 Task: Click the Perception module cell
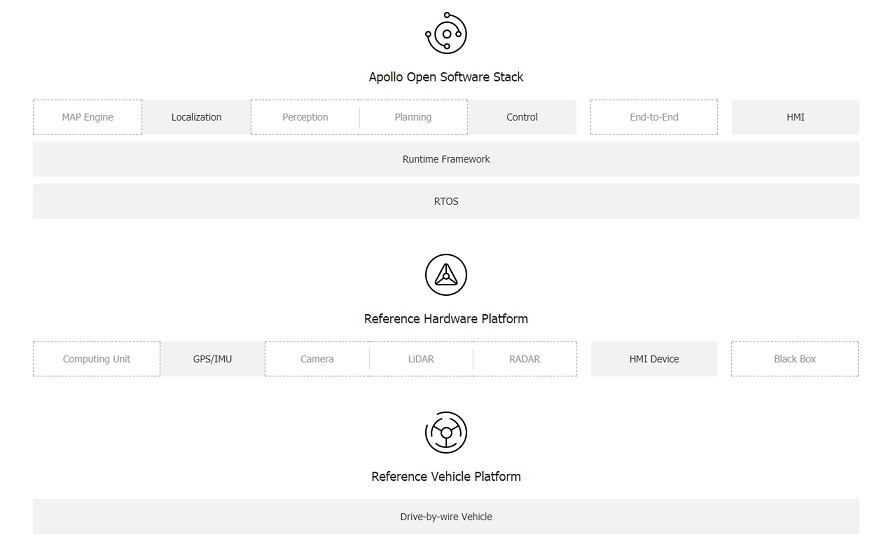[x=305, y=117]
